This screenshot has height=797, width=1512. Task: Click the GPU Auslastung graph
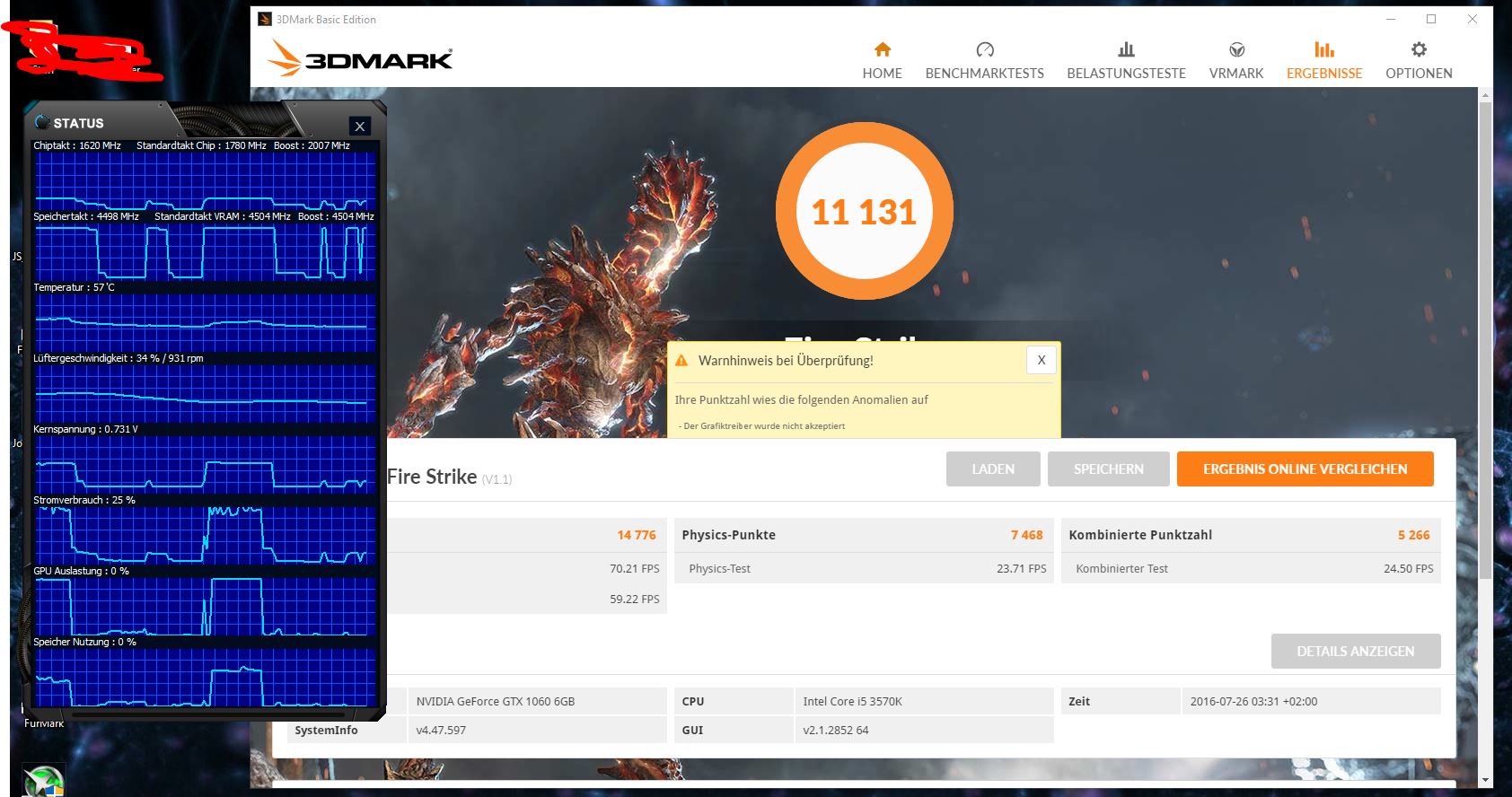click(205, 606)
